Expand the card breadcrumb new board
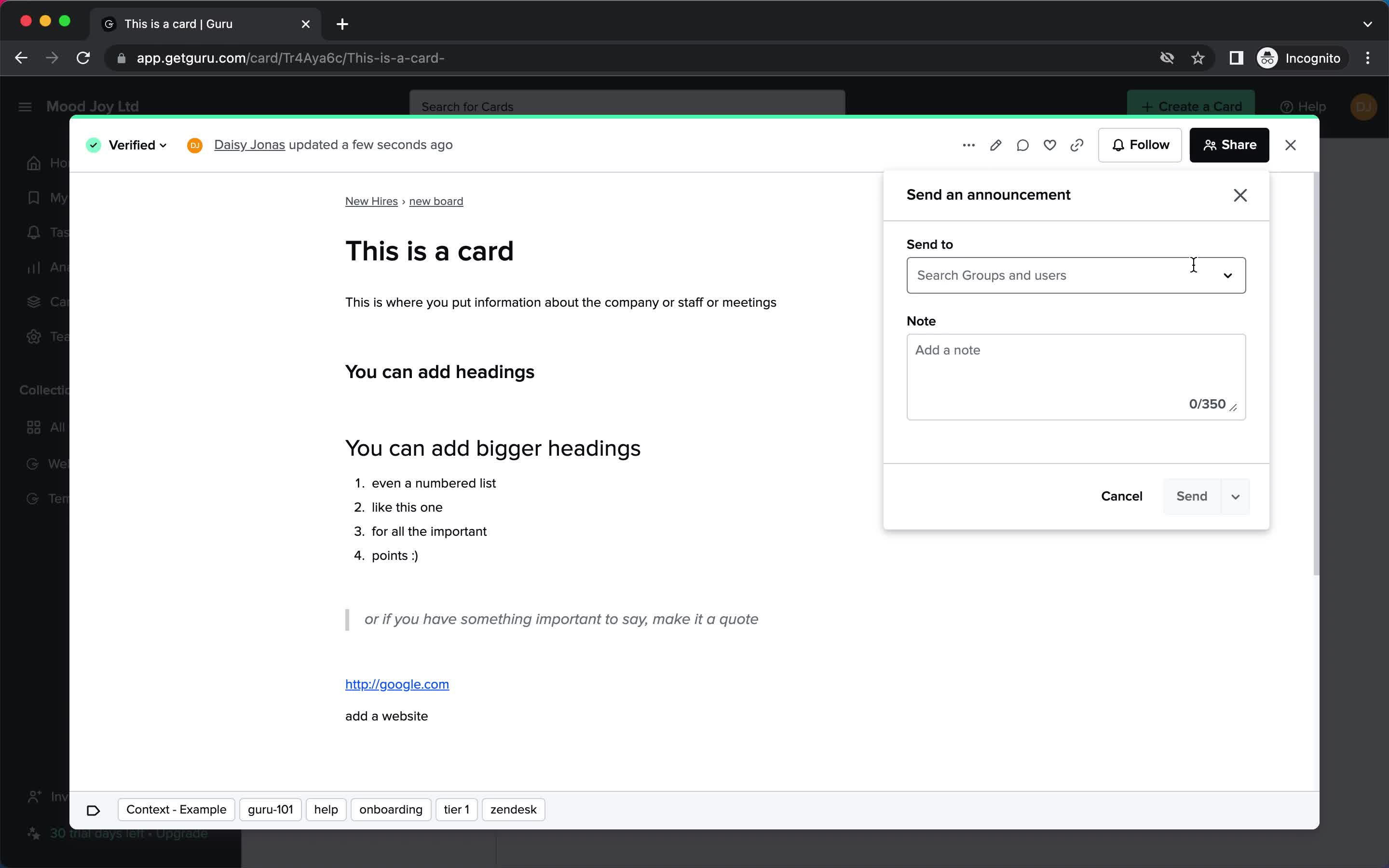The width and height of the screenshot is (1389, 868). point(436,201)
